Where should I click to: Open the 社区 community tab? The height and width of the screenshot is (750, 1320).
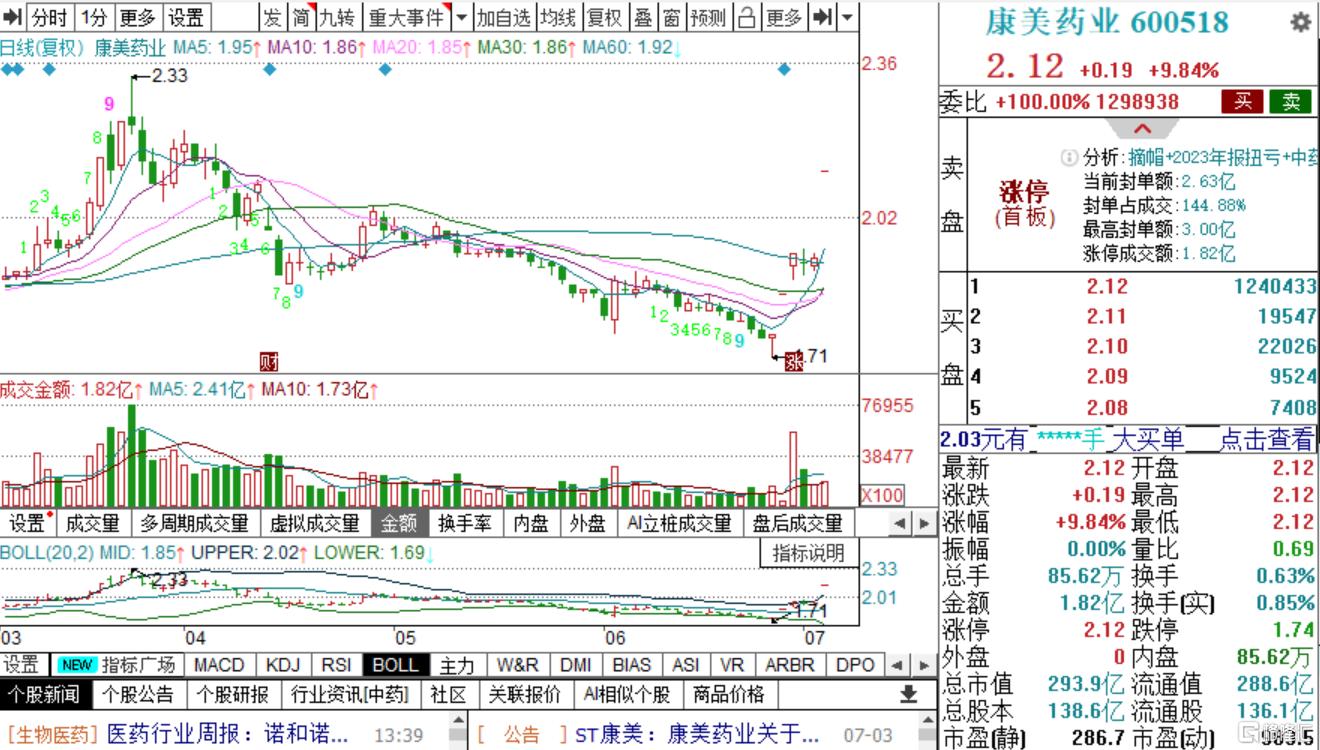pos(448,694)
